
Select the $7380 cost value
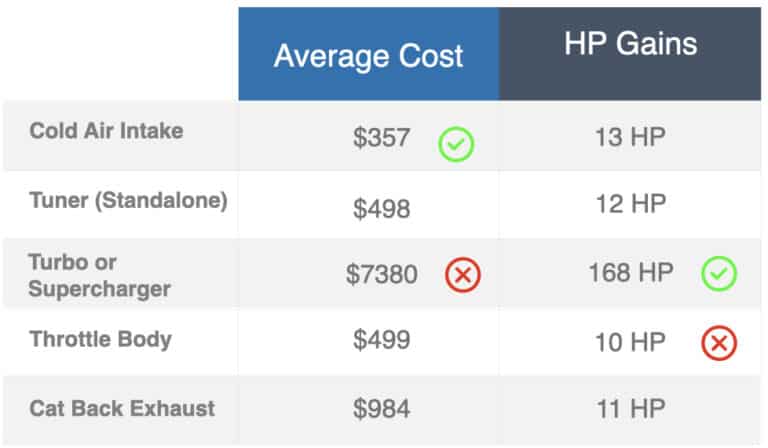point(382,274)
